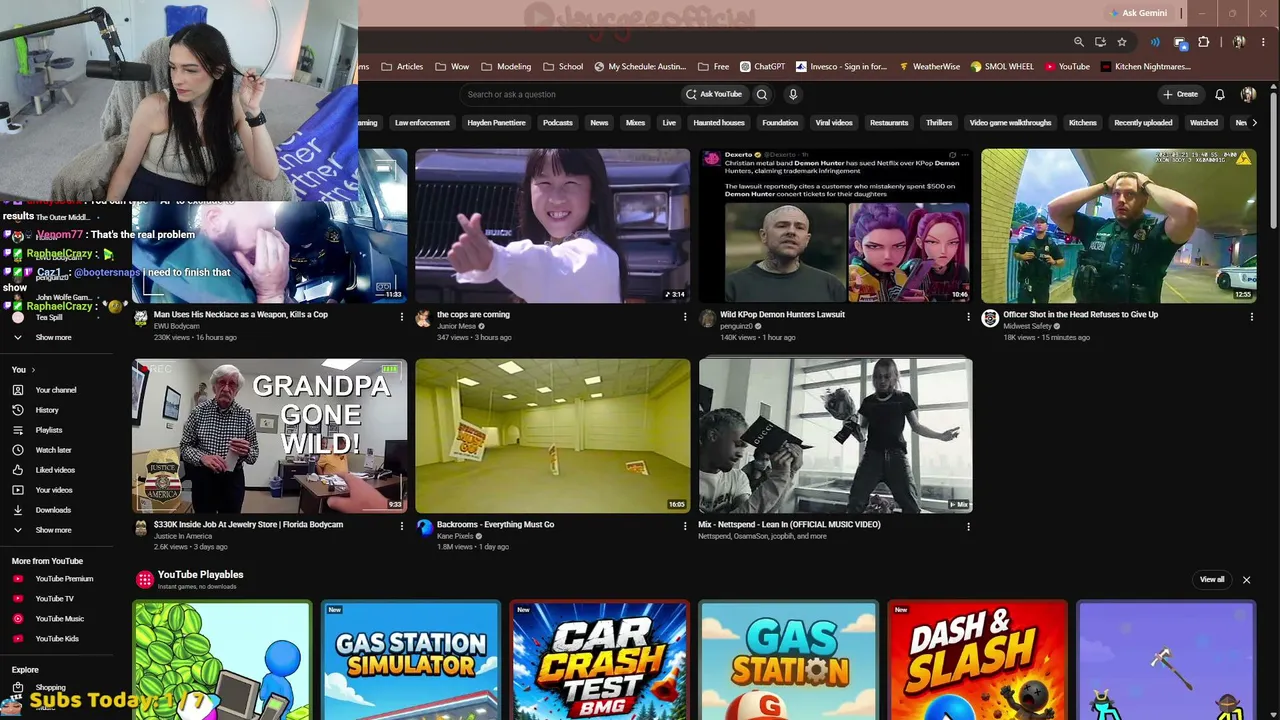
Task: Open the Modeling bookmarks folder
Action: coord(507,67)
